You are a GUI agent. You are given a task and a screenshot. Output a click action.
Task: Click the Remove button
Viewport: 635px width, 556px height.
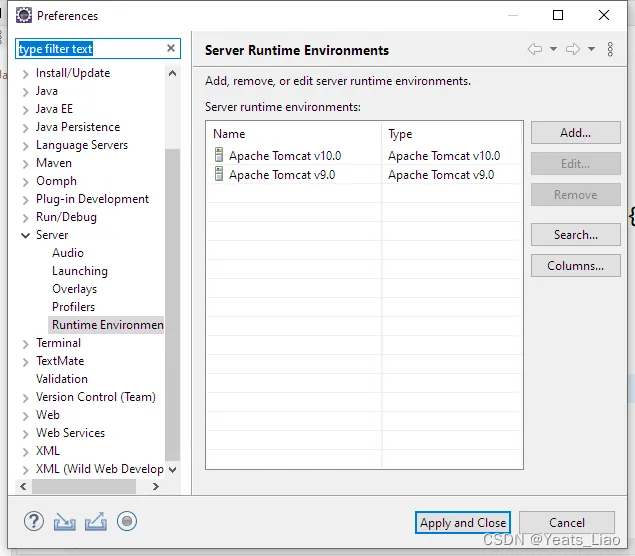pos(575,195)
